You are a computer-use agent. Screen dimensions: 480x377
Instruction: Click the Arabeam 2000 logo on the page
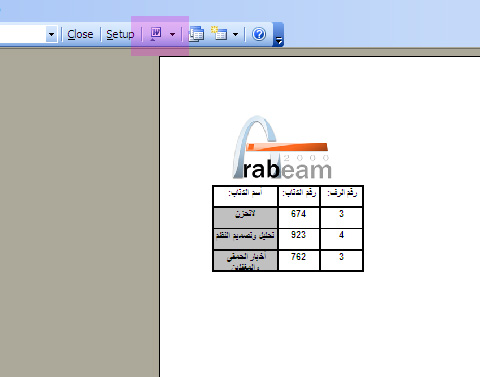[x=282, y=147]
